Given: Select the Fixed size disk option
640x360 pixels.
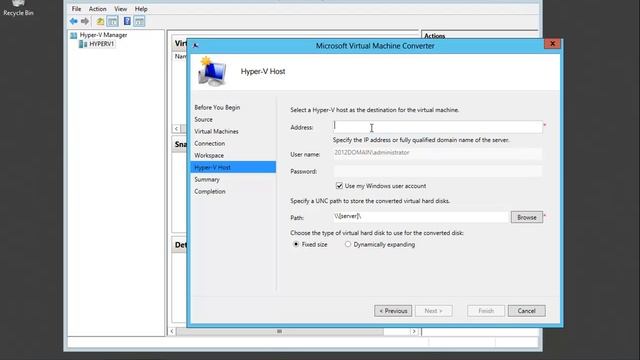Looking at the screenshot, I should (x=296, y=244).
